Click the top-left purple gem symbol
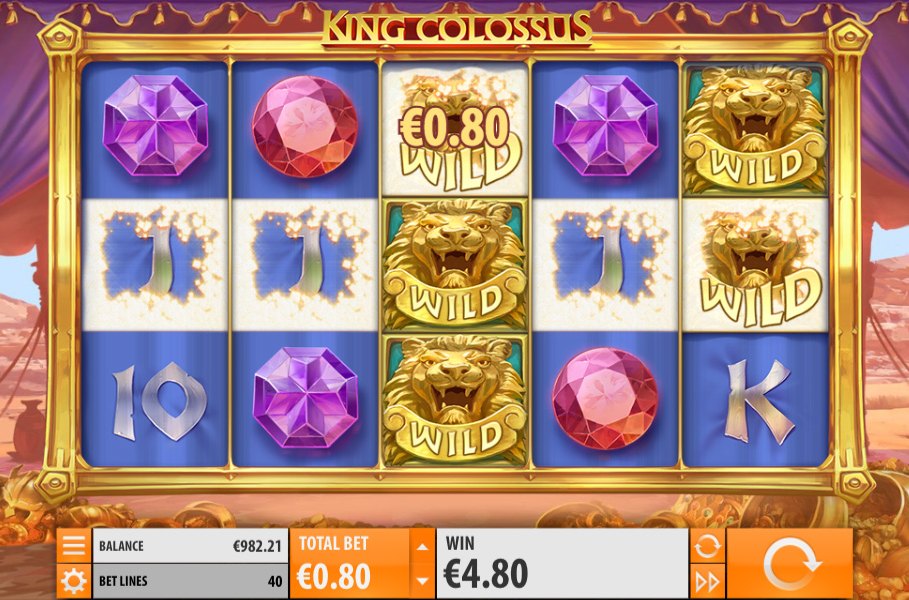 coord(155,125)
